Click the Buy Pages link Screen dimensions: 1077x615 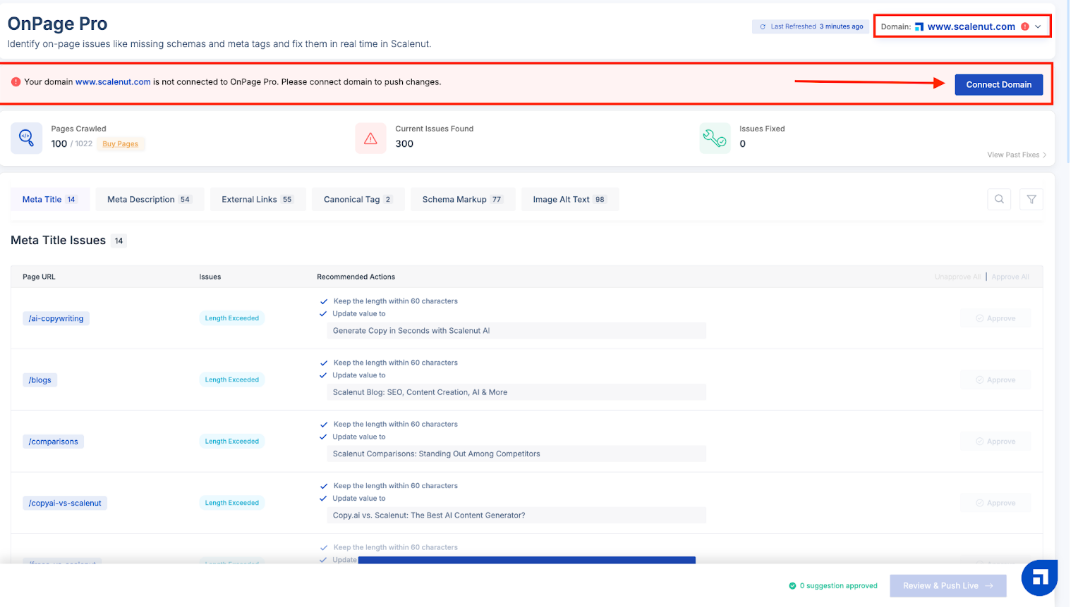pyautogui.click(x=121, y=144)
